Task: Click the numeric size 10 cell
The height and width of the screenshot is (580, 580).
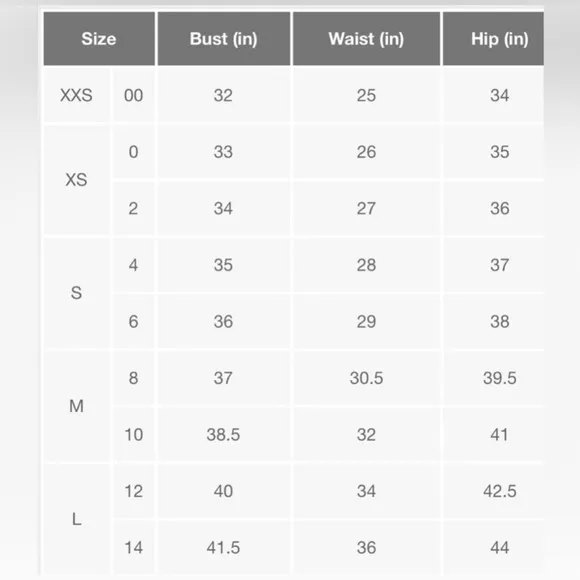Action: coord(134,435)
